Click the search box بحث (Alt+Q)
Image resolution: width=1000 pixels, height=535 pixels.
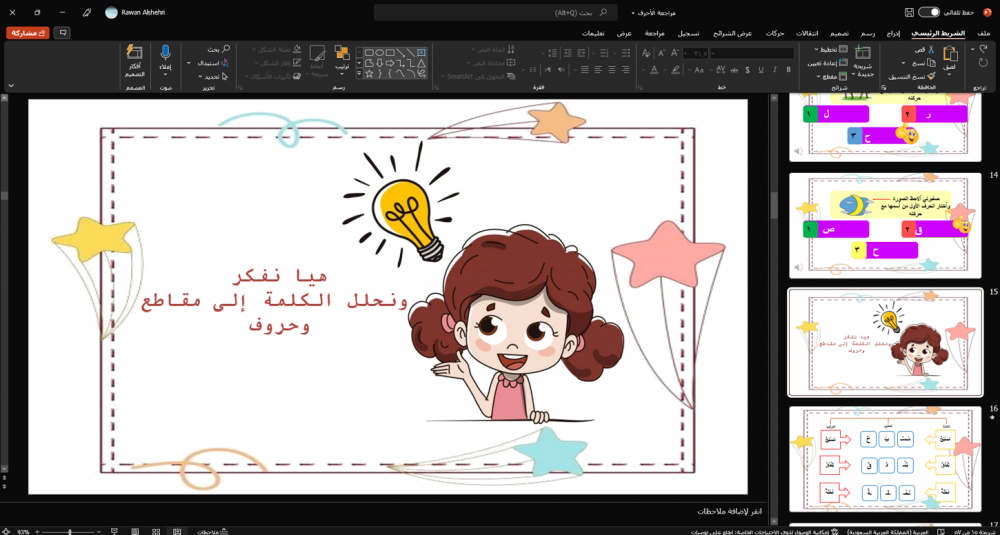coord(495,12)
